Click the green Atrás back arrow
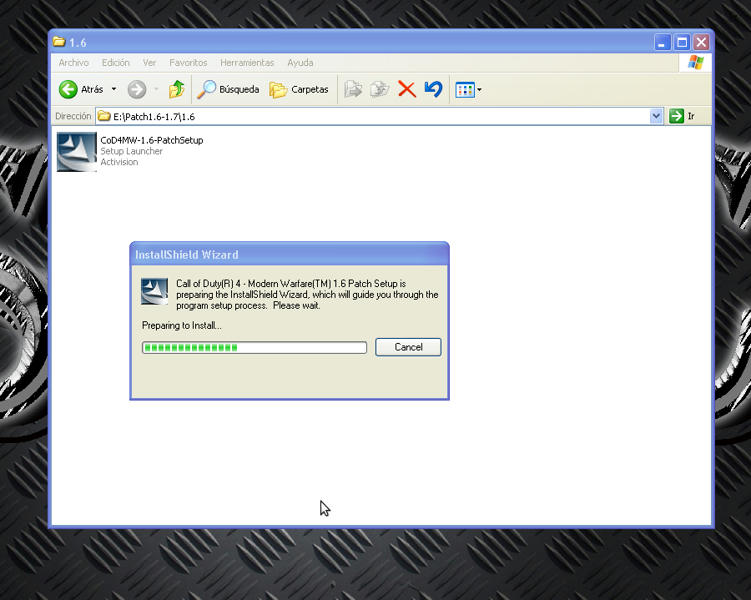This screenshot has height=600, width=751. tap(68, 90)
